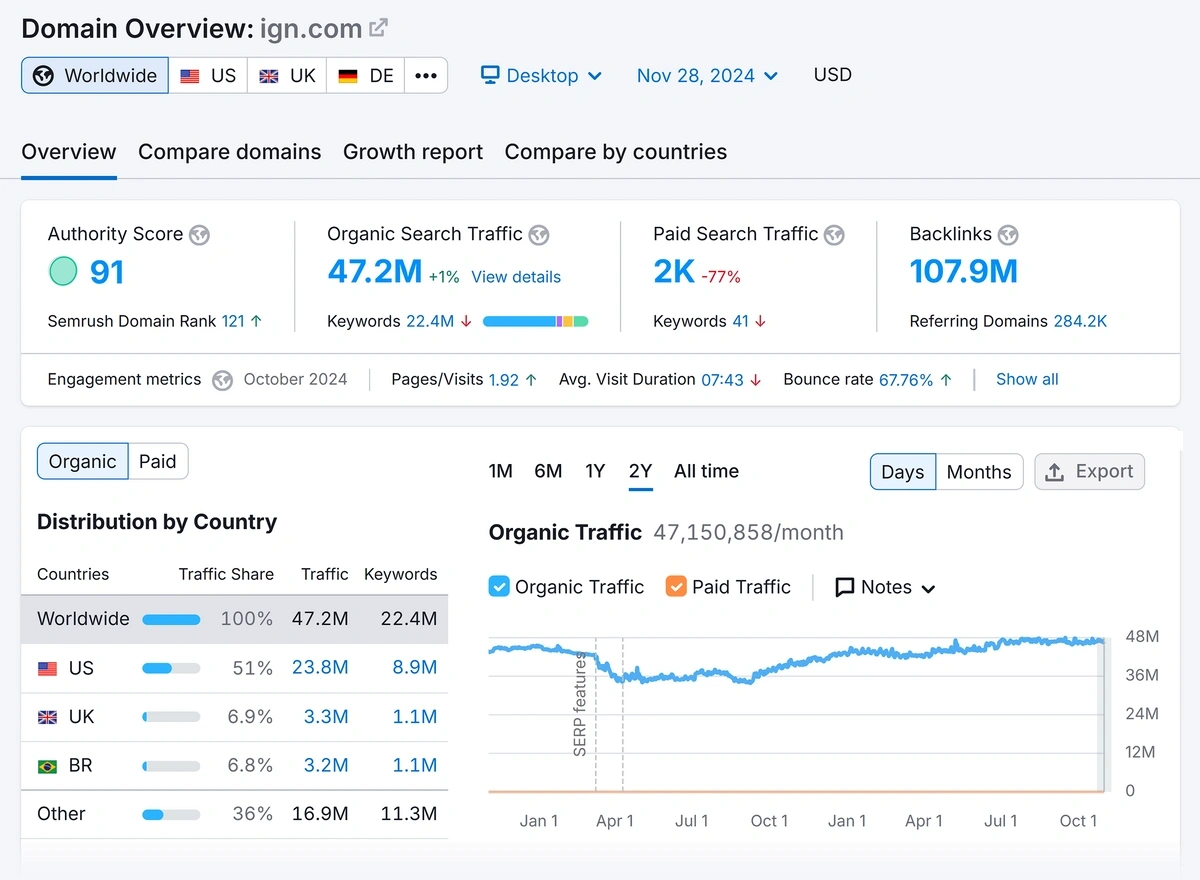The height and width of the screenshot is (880, 1200).
Task: Select the US database button
Action: 208,76
